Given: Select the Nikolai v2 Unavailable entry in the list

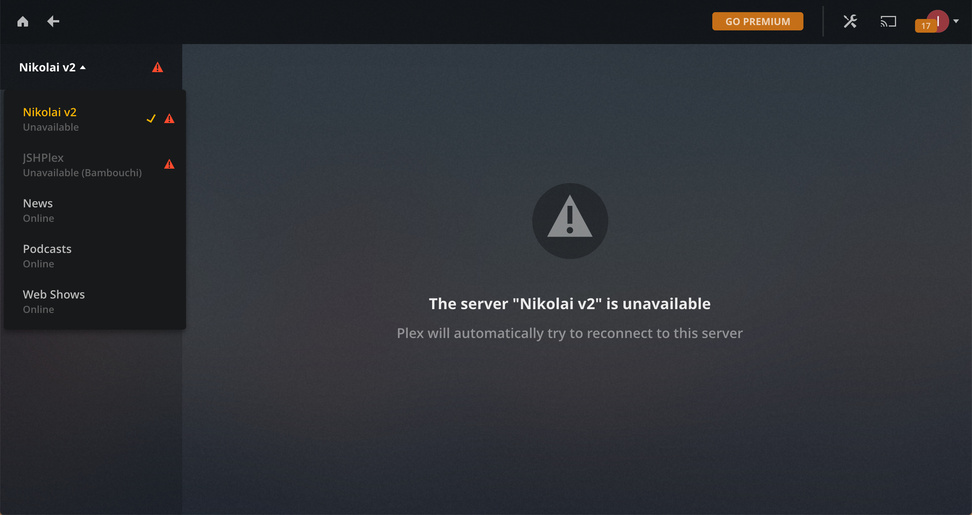Looking at the screenshot, I should click(x=95, y=119).
